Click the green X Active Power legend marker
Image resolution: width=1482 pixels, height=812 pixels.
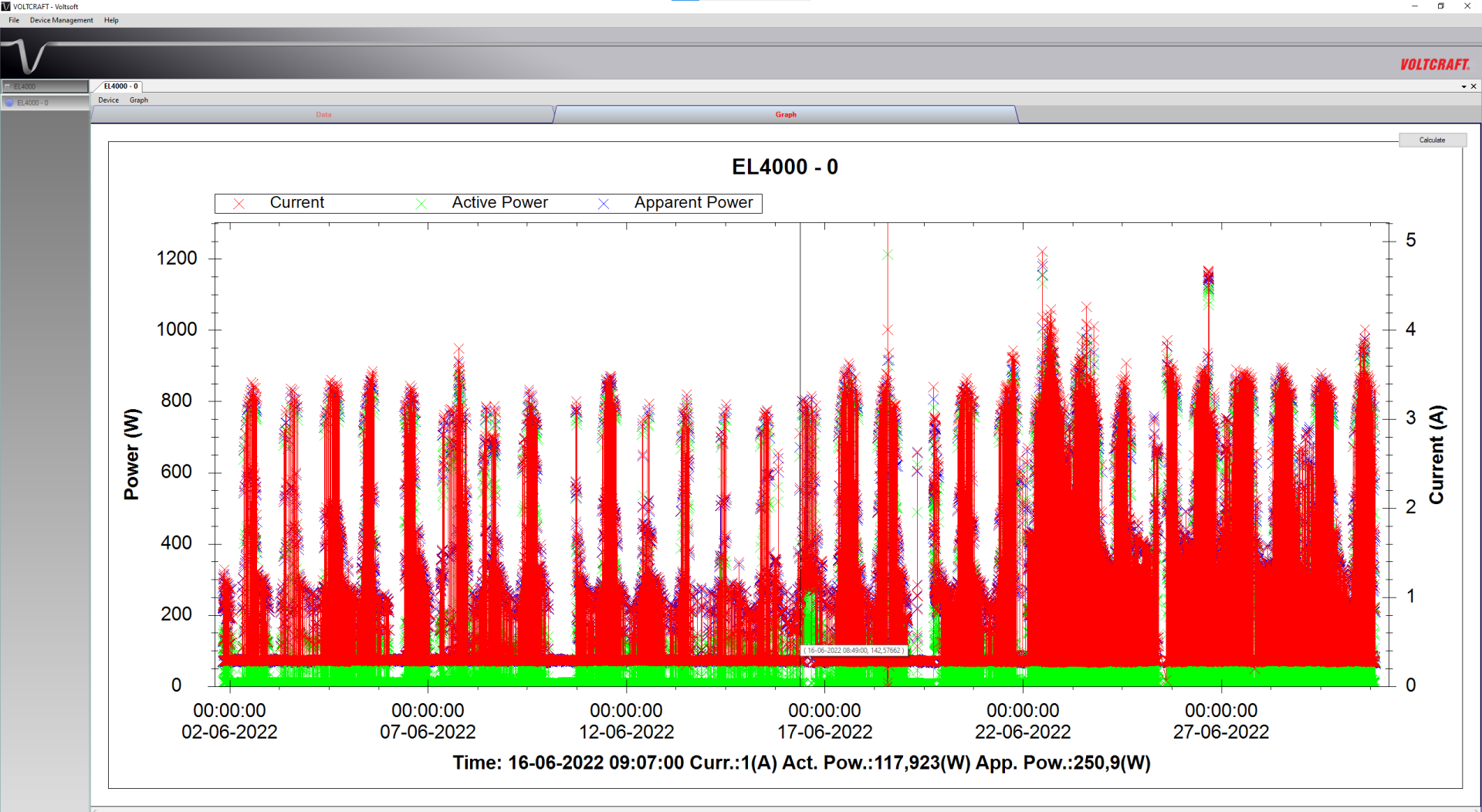(421, 204)
